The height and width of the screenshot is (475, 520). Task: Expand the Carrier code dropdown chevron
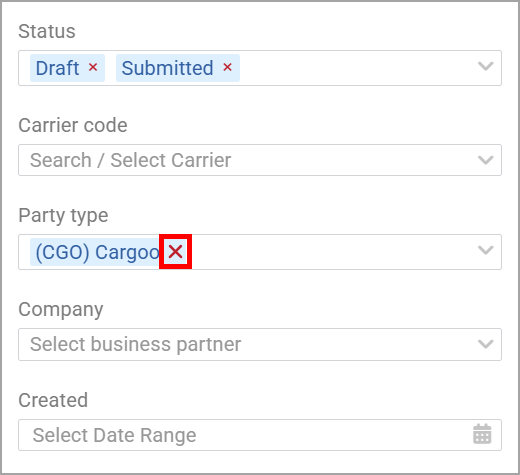click(x=485, y=160)
